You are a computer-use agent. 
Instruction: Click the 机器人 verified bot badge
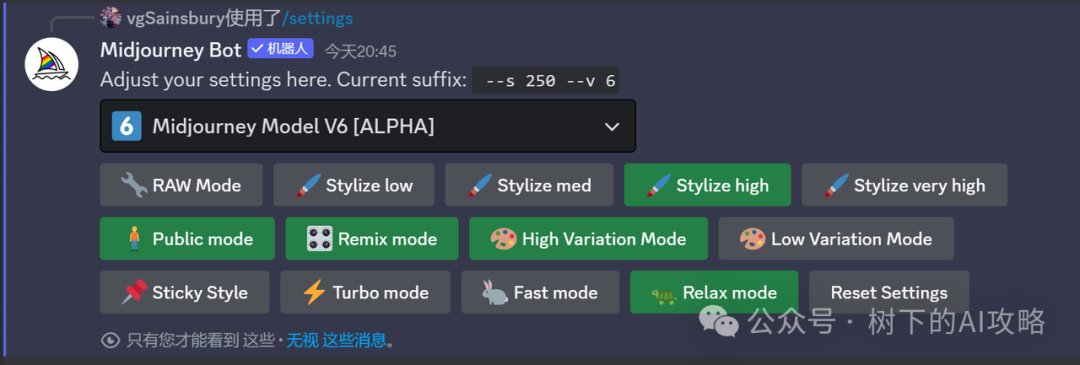pyautogui.click(x=281, y=49)
